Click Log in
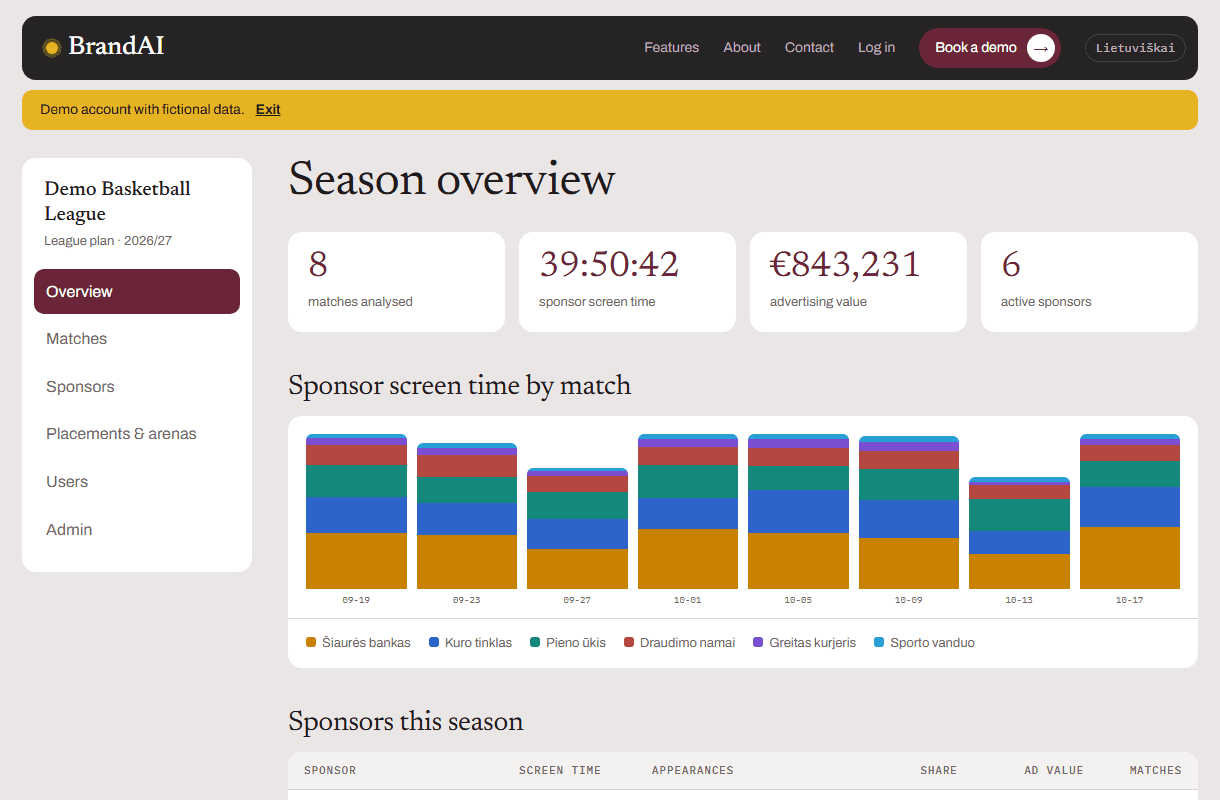 pos(876,47)
